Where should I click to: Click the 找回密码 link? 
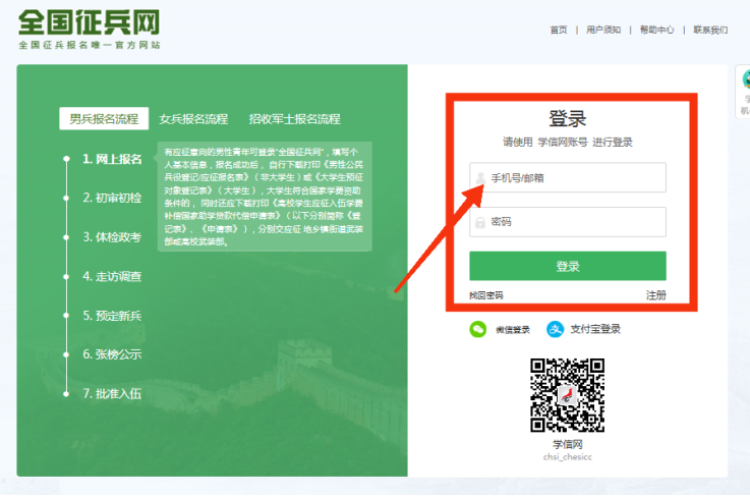(486, 295)
